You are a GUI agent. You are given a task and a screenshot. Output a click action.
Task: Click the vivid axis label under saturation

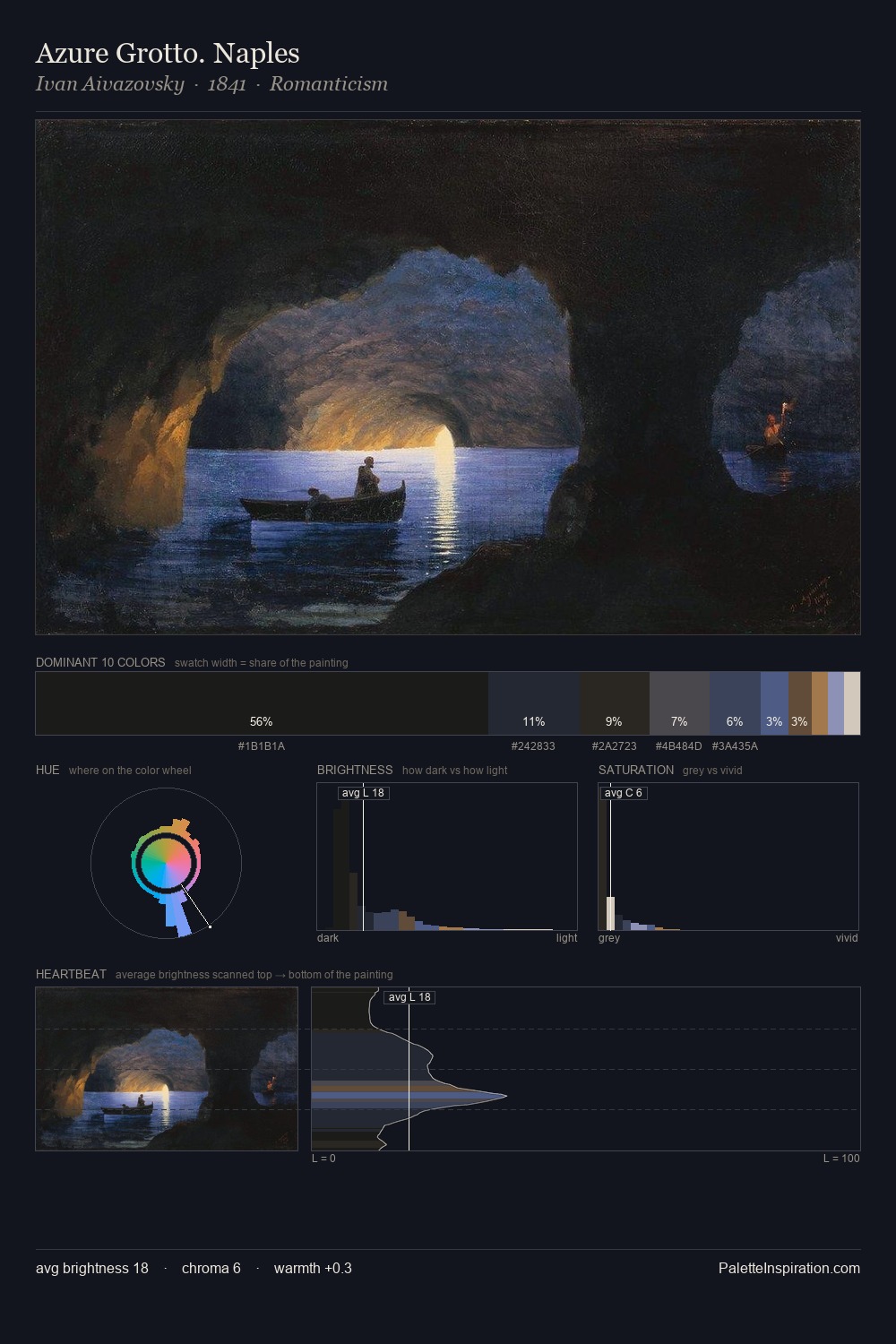coord(847,938)
